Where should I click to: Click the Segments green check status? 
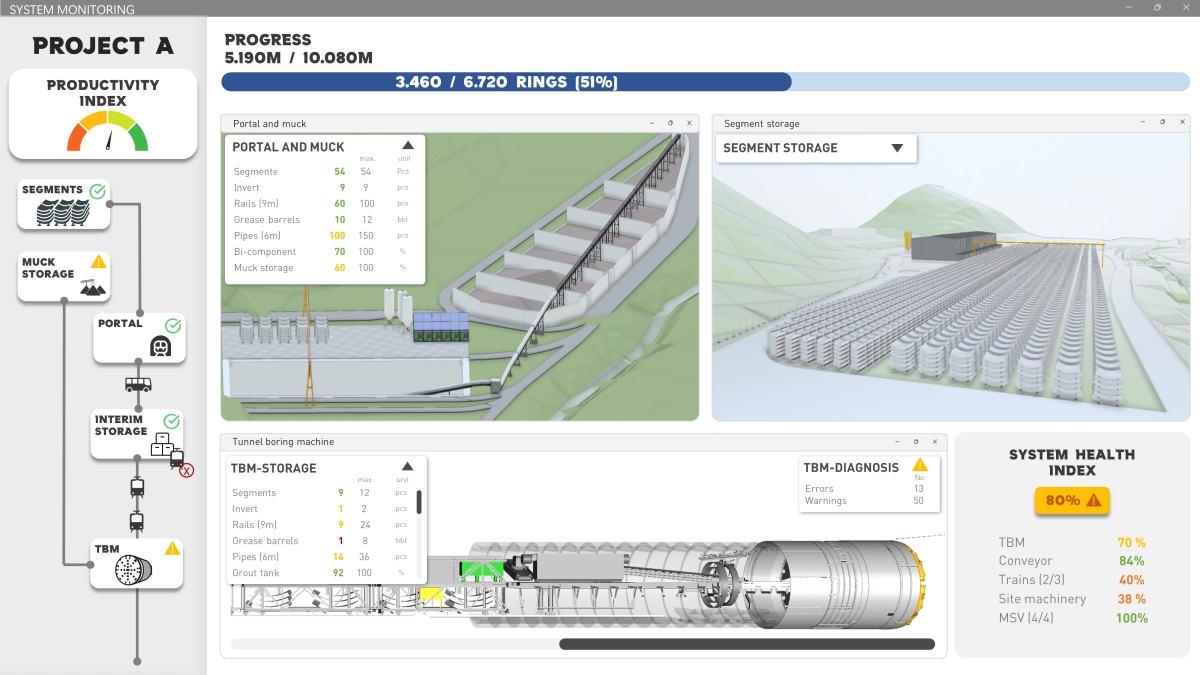tap(97, 190)
